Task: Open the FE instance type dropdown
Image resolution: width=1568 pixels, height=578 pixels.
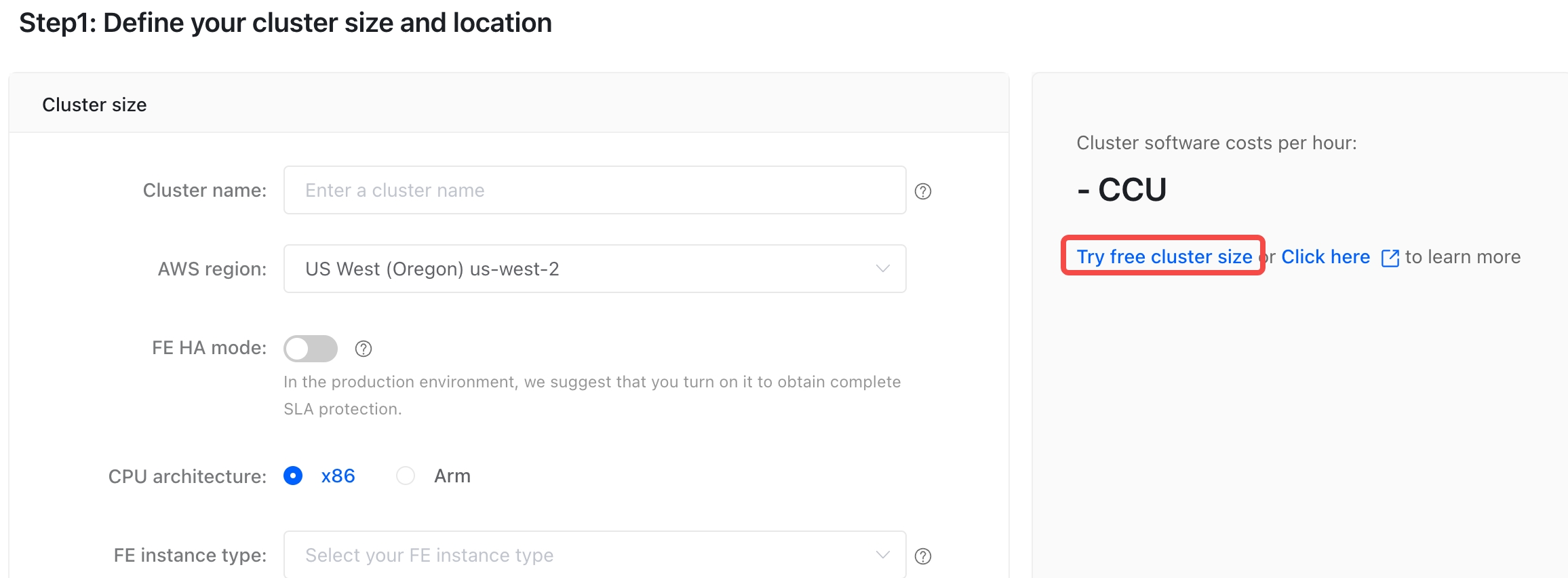Action: click(x=594, y=554)
